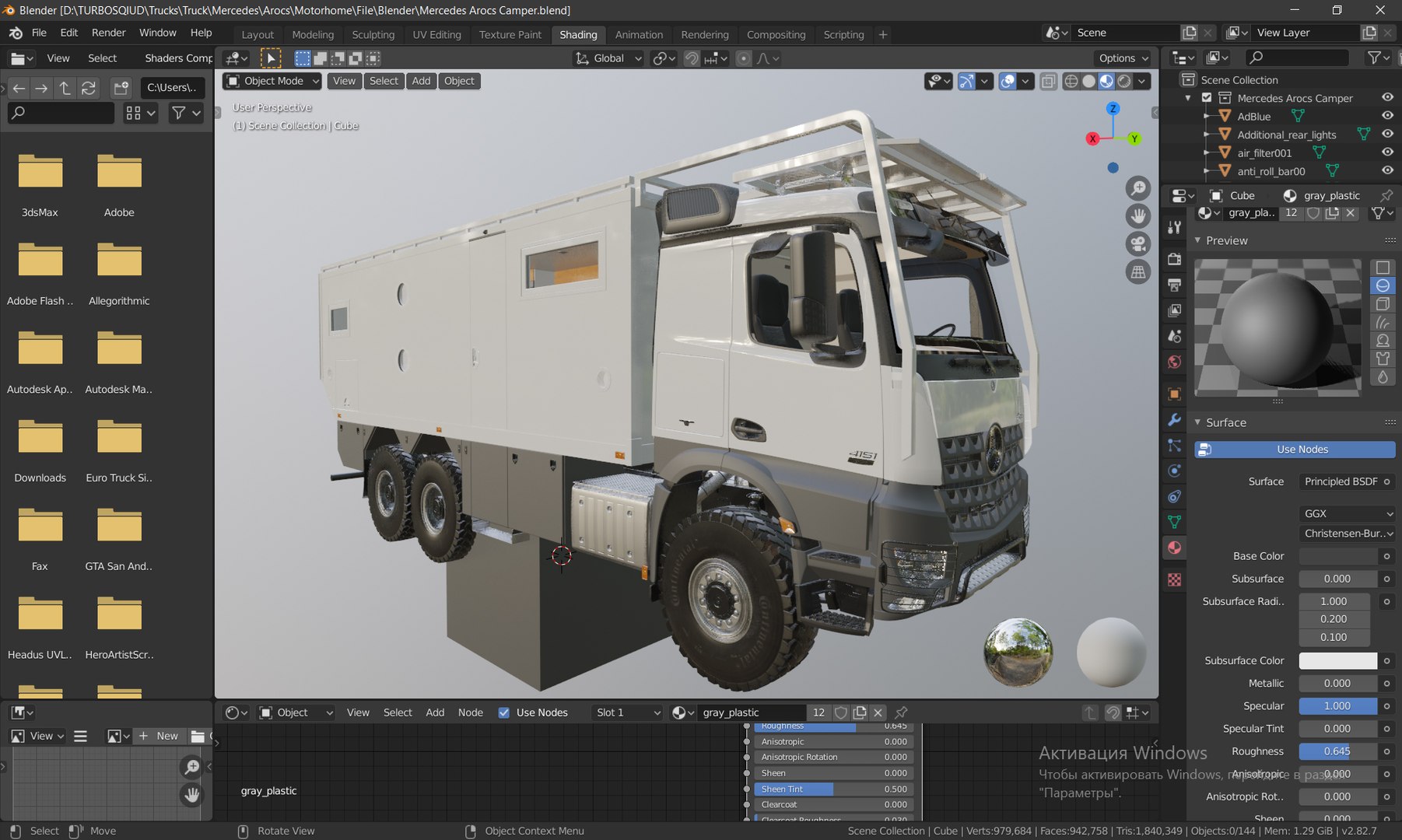Click the viewport Object menu button

[459, 81]
